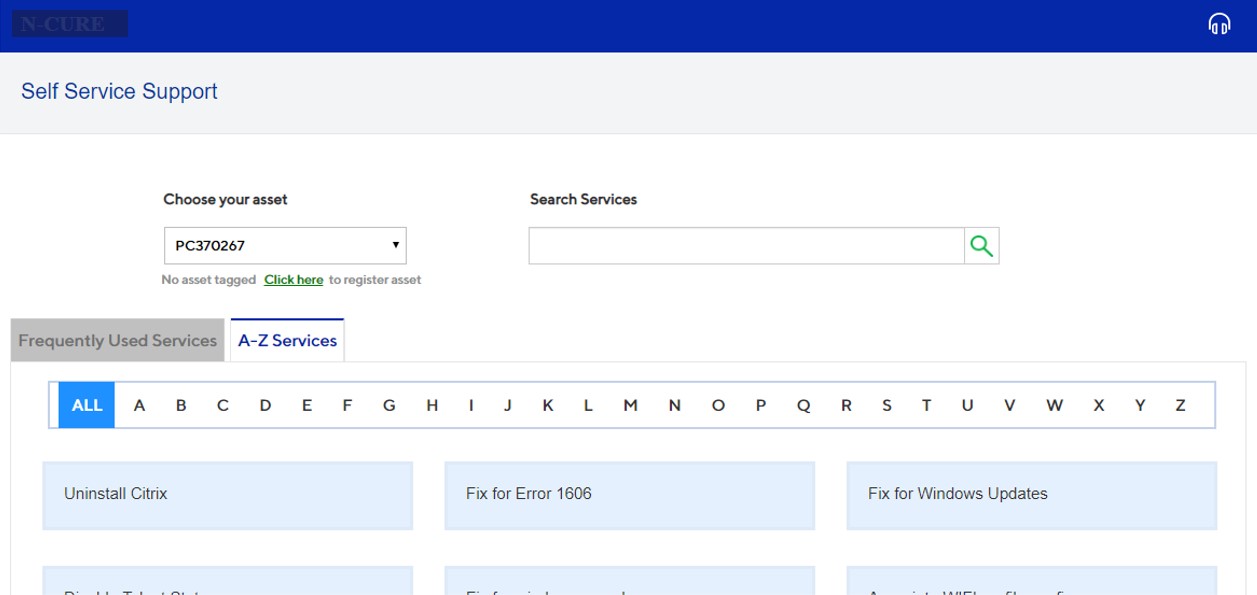Screen dimensions: 1257x595
Task: Click the N-CURE logo
Action: pos(69,24)
